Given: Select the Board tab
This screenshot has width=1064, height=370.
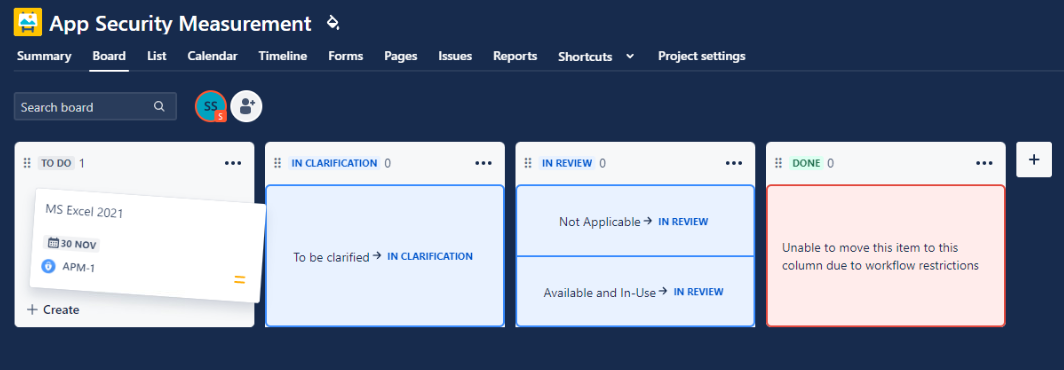Looking at the screenshot, I should [x=109, y=56].
